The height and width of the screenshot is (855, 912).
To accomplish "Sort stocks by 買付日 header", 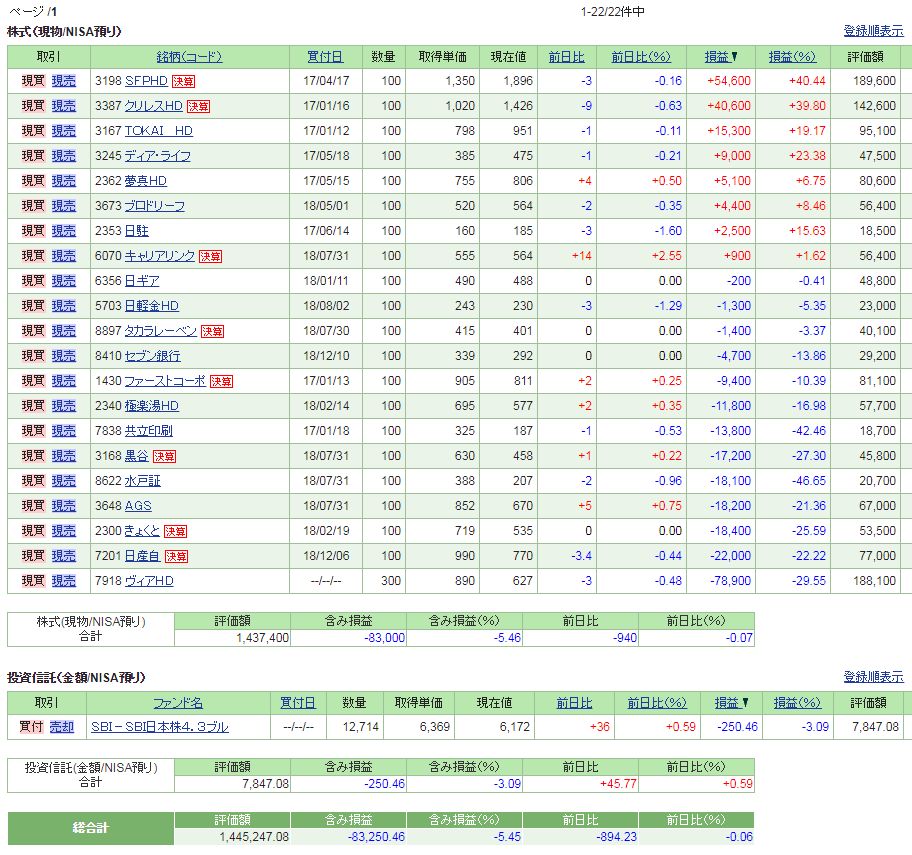I will pos(325,57).
